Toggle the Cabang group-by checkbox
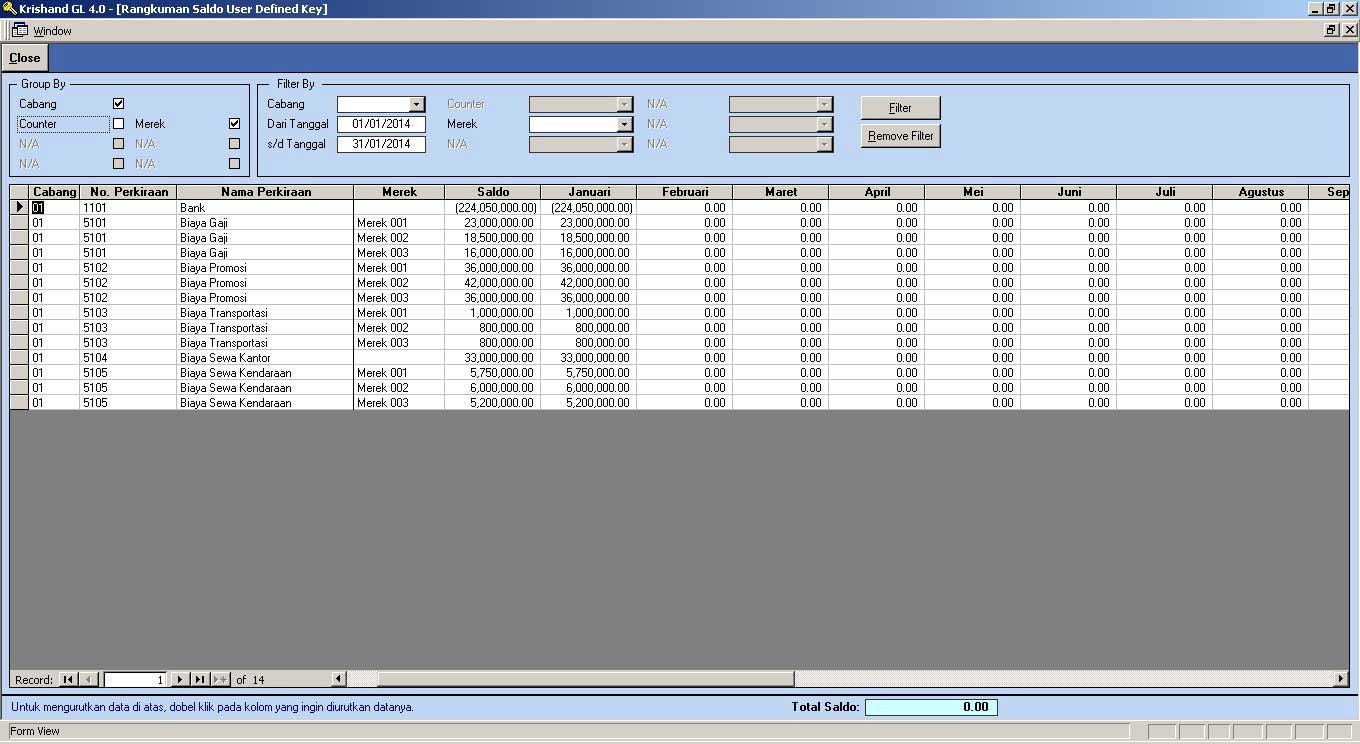 119,104
